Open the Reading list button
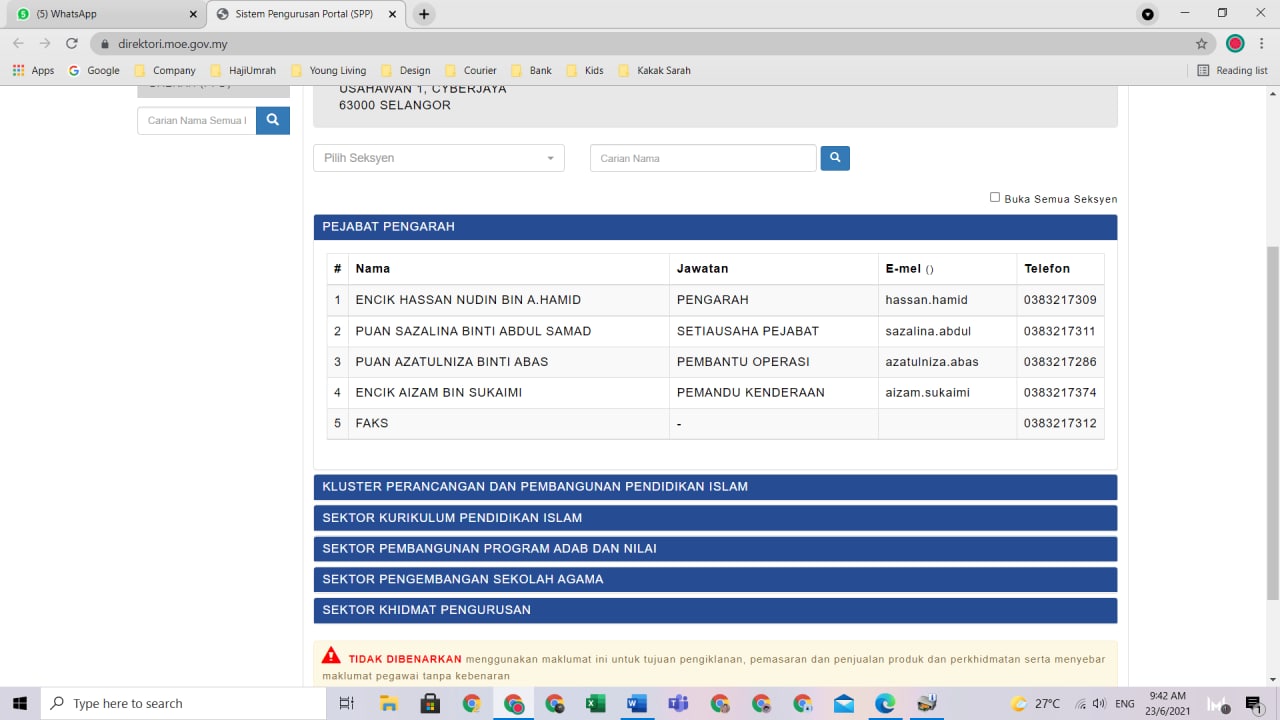 tap(1232, 70)
